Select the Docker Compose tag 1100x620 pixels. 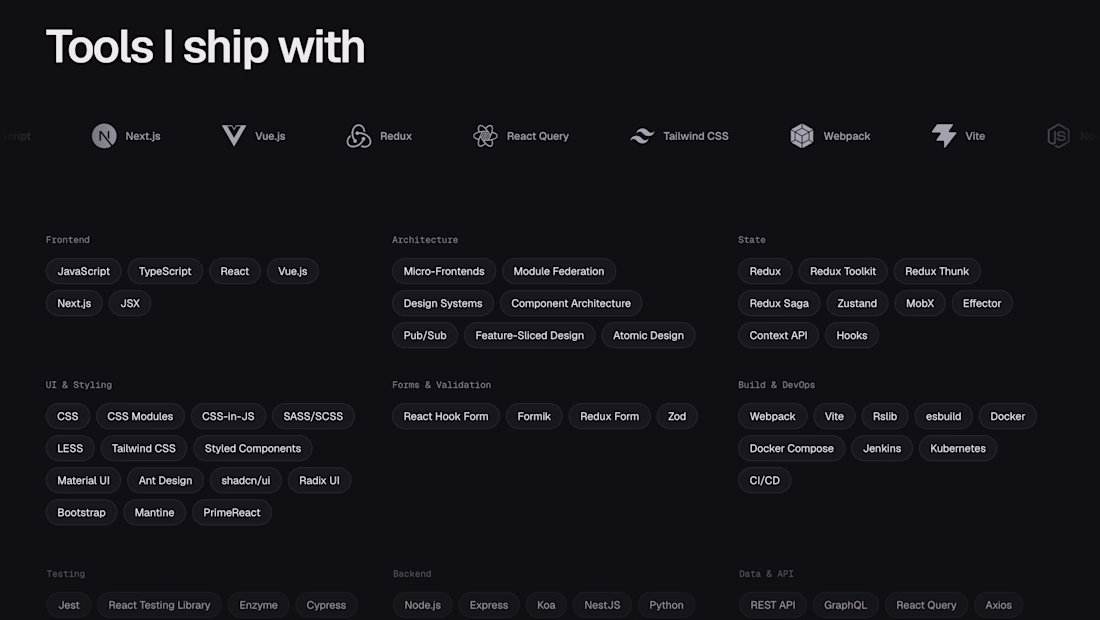pos(791,449)
